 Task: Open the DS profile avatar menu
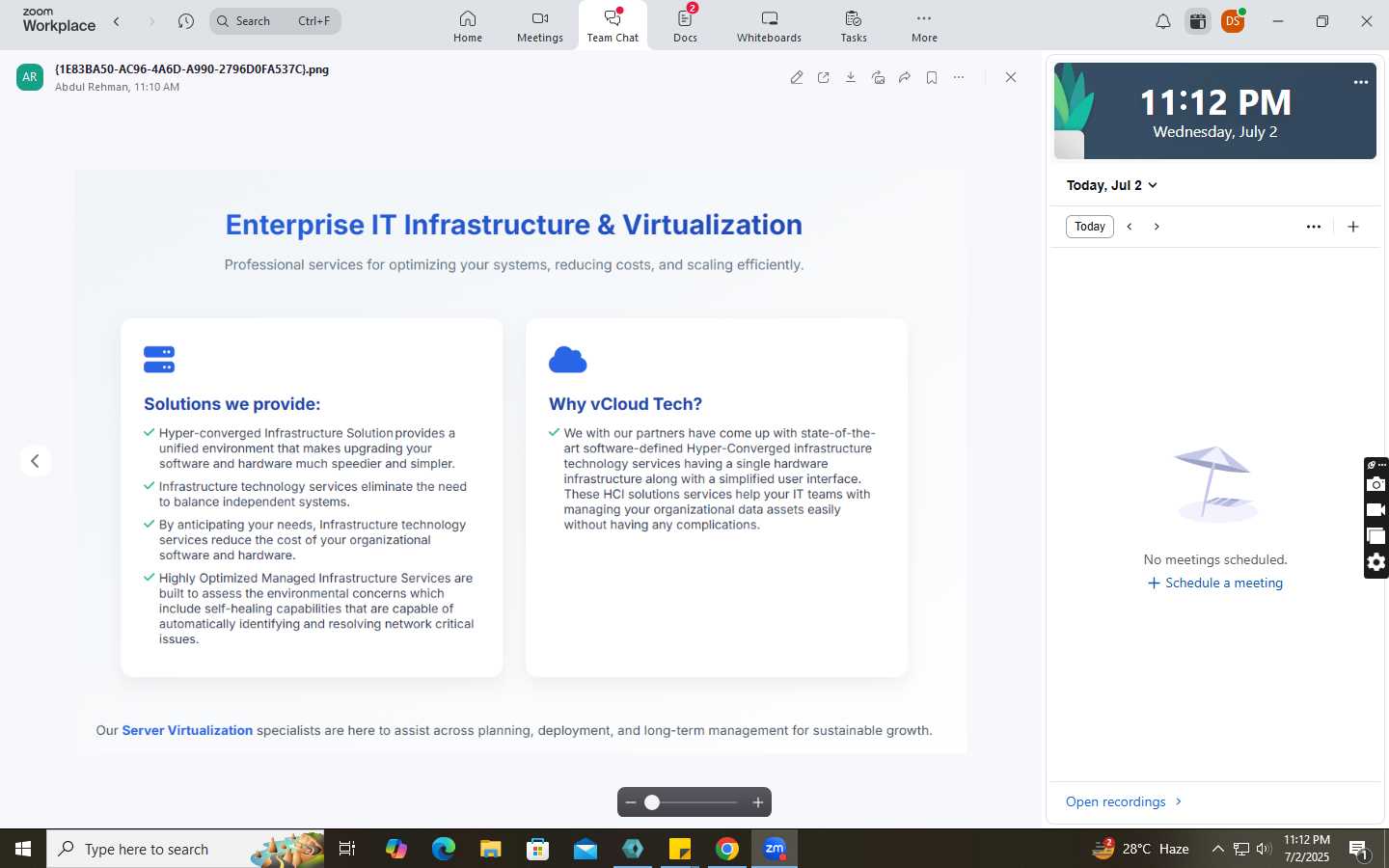[1233, 21]
